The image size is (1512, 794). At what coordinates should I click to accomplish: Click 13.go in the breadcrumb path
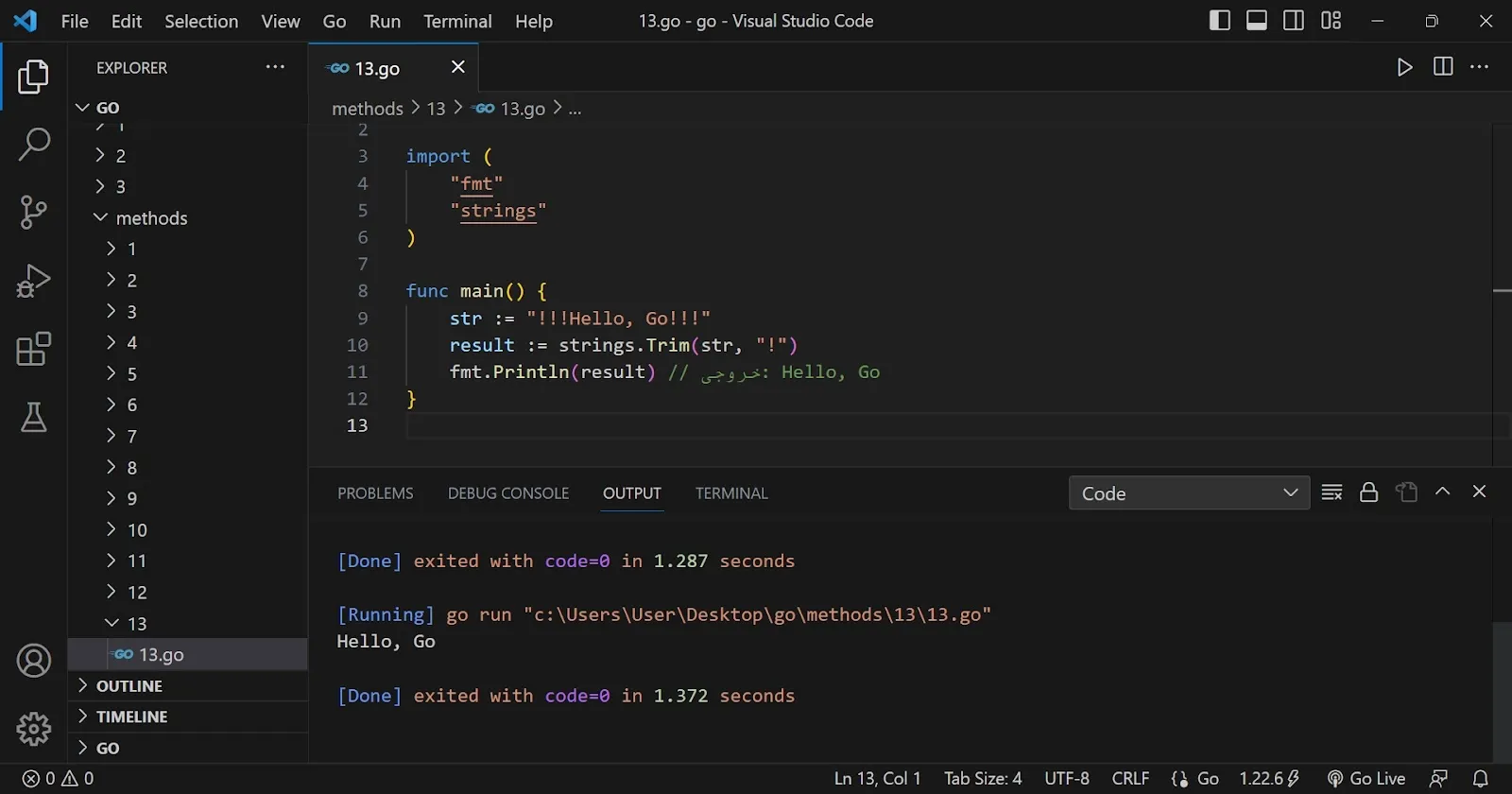click(x=523, y=109)
